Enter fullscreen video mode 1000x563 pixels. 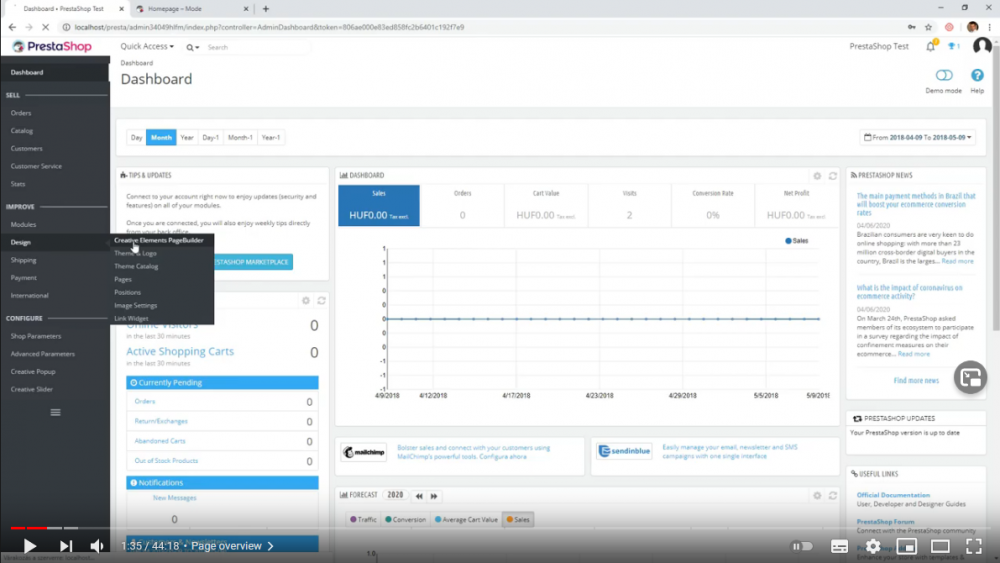coord(974,546)
